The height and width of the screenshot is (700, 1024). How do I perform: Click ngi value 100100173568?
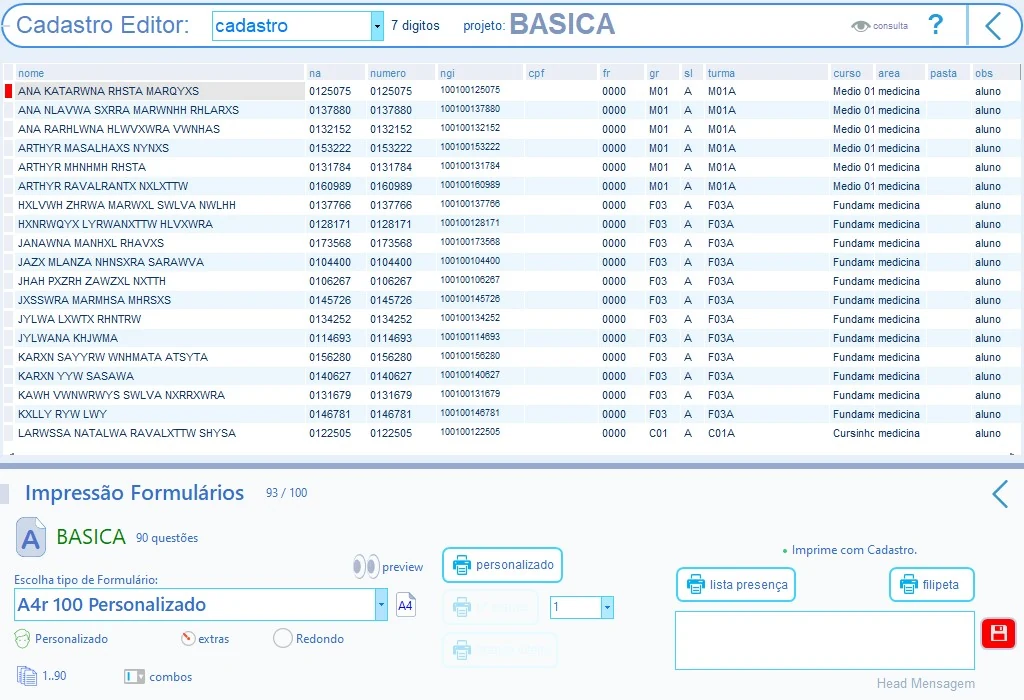tap(470, 242)
